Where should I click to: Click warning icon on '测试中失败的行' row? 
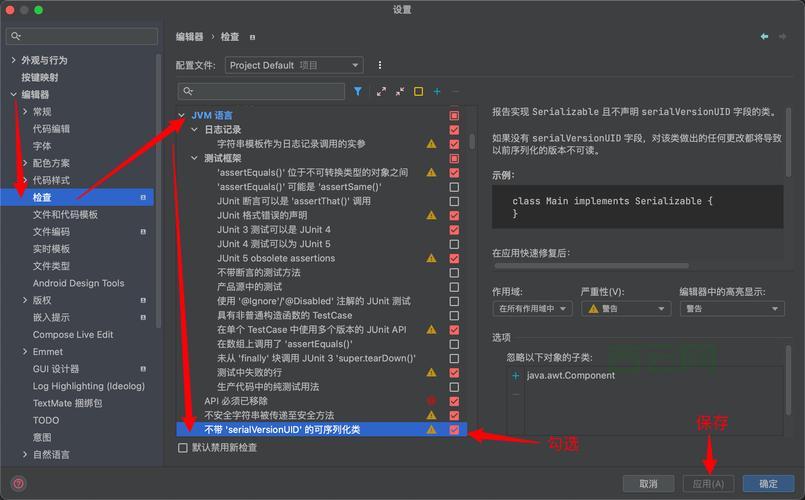pos(431,372)
